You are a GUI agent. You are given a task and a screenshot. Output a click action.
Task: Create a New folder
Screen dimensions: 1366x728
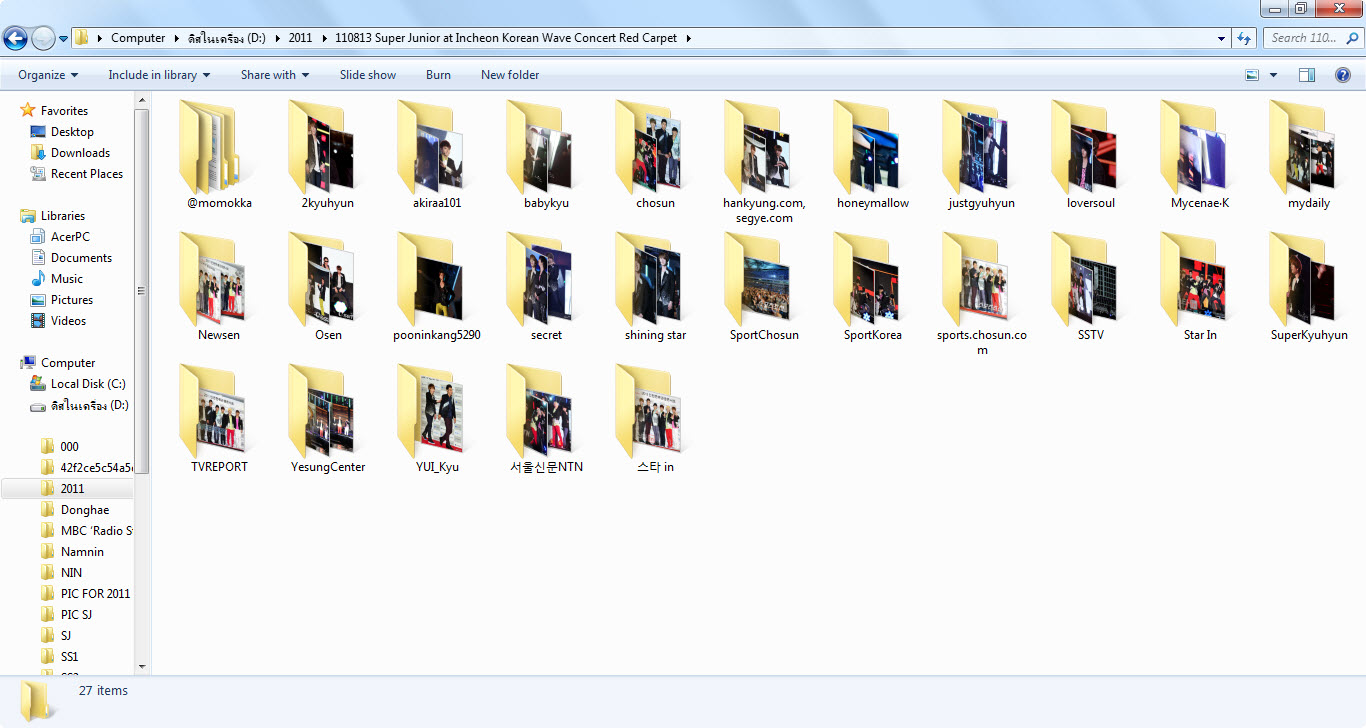510,75
